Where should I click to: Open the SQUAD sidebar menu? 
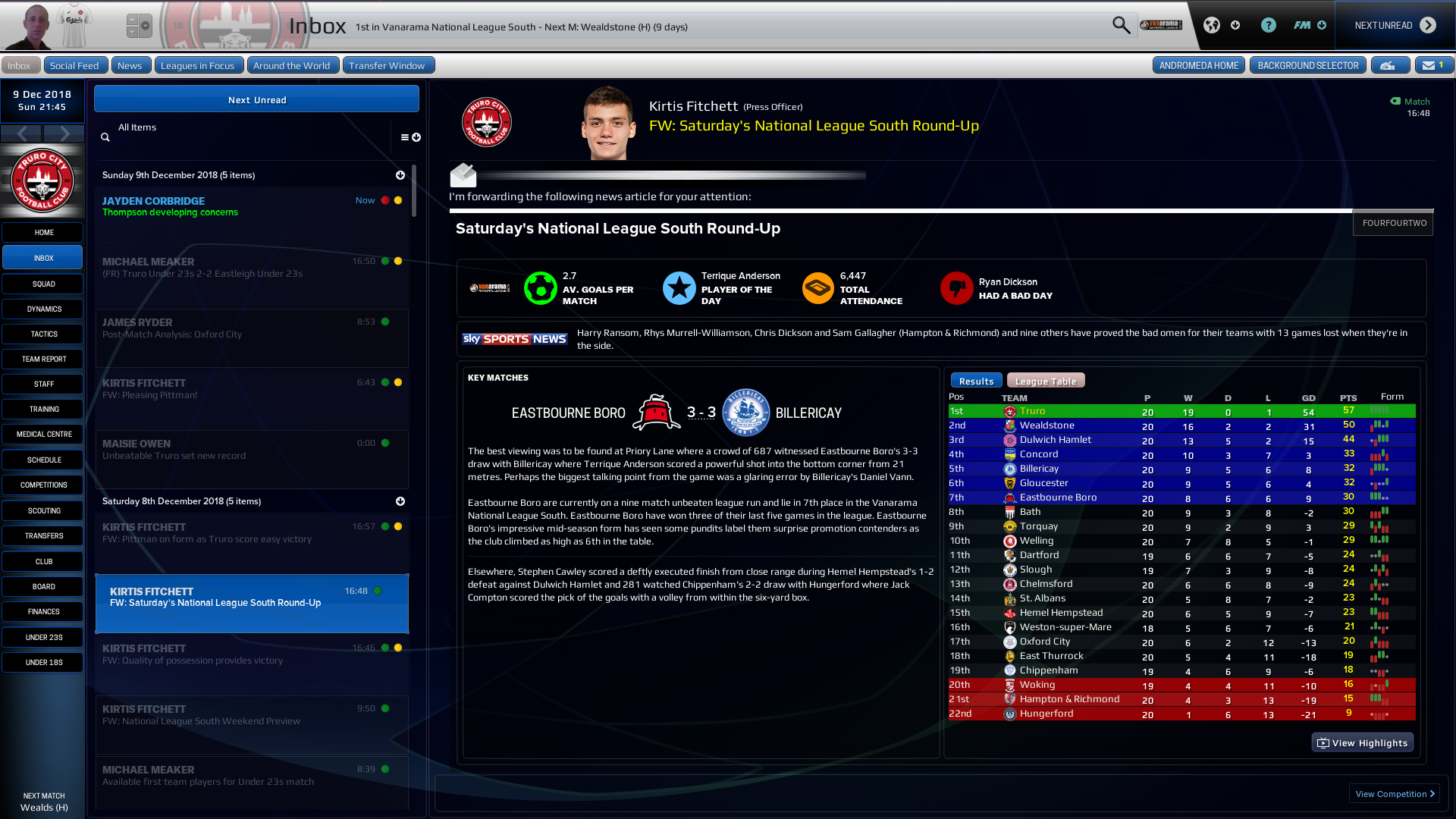click(43, 284)
